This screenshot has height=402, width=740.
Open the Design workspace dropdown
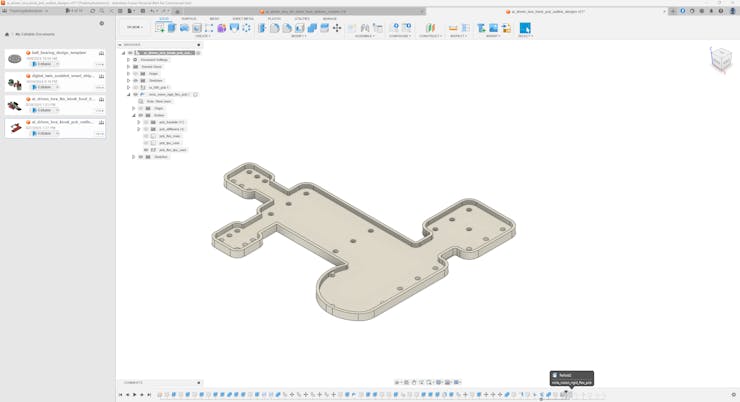[134, 27]
